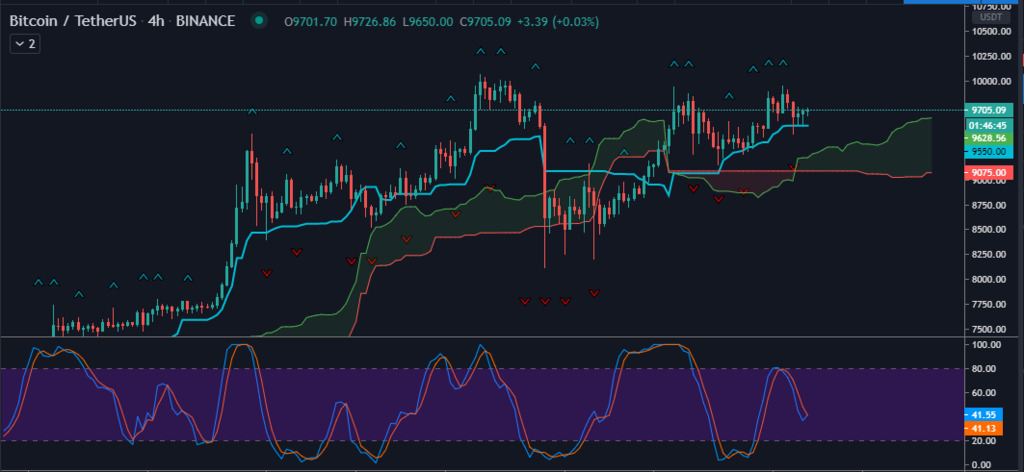Select the green 9628.56 price scale label
Viewport: 1024px width, 472px height.
click(986, 138)
